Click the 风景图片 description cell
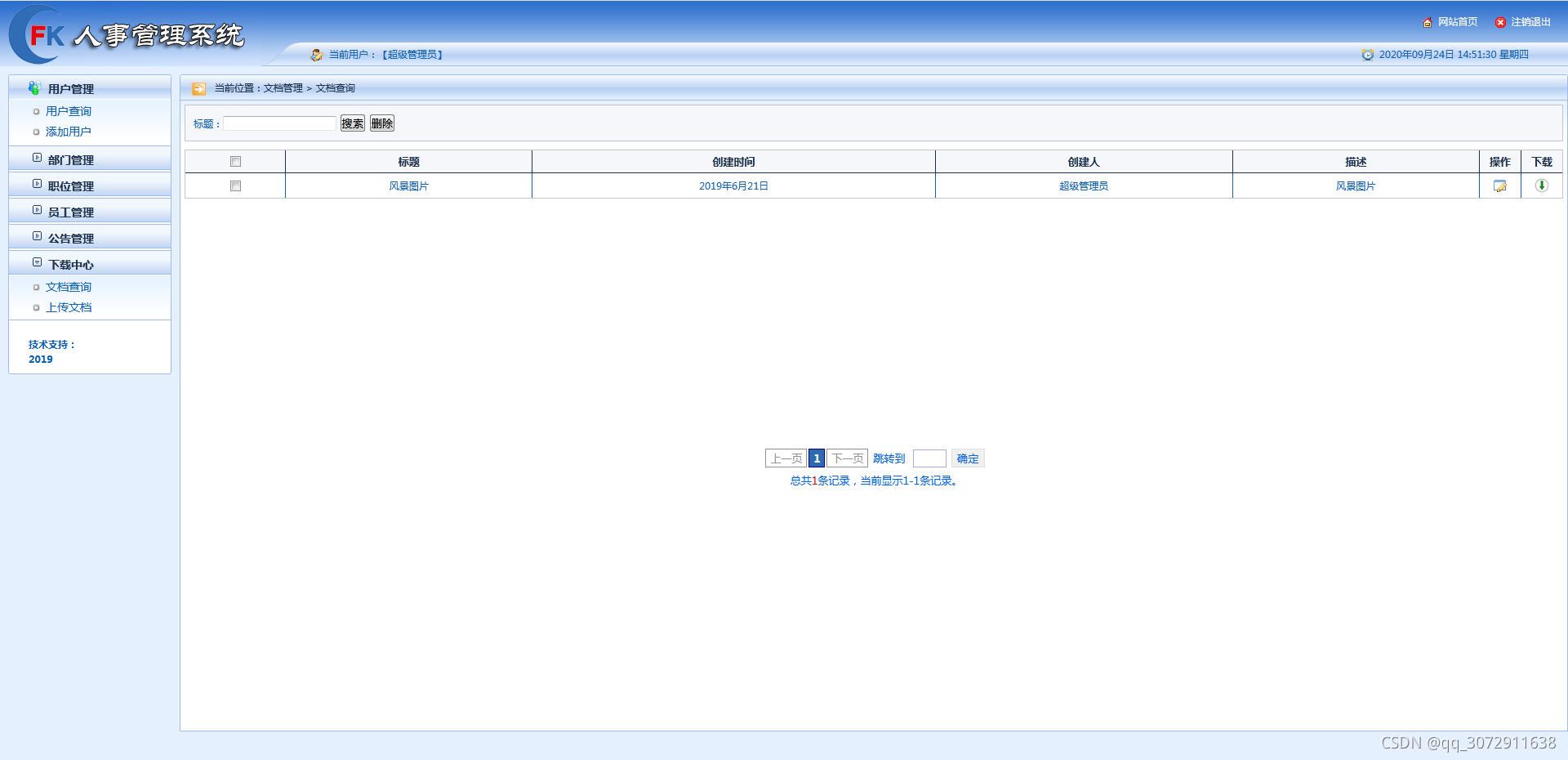The image size is (1568, 760). [x=1356, y=186]
